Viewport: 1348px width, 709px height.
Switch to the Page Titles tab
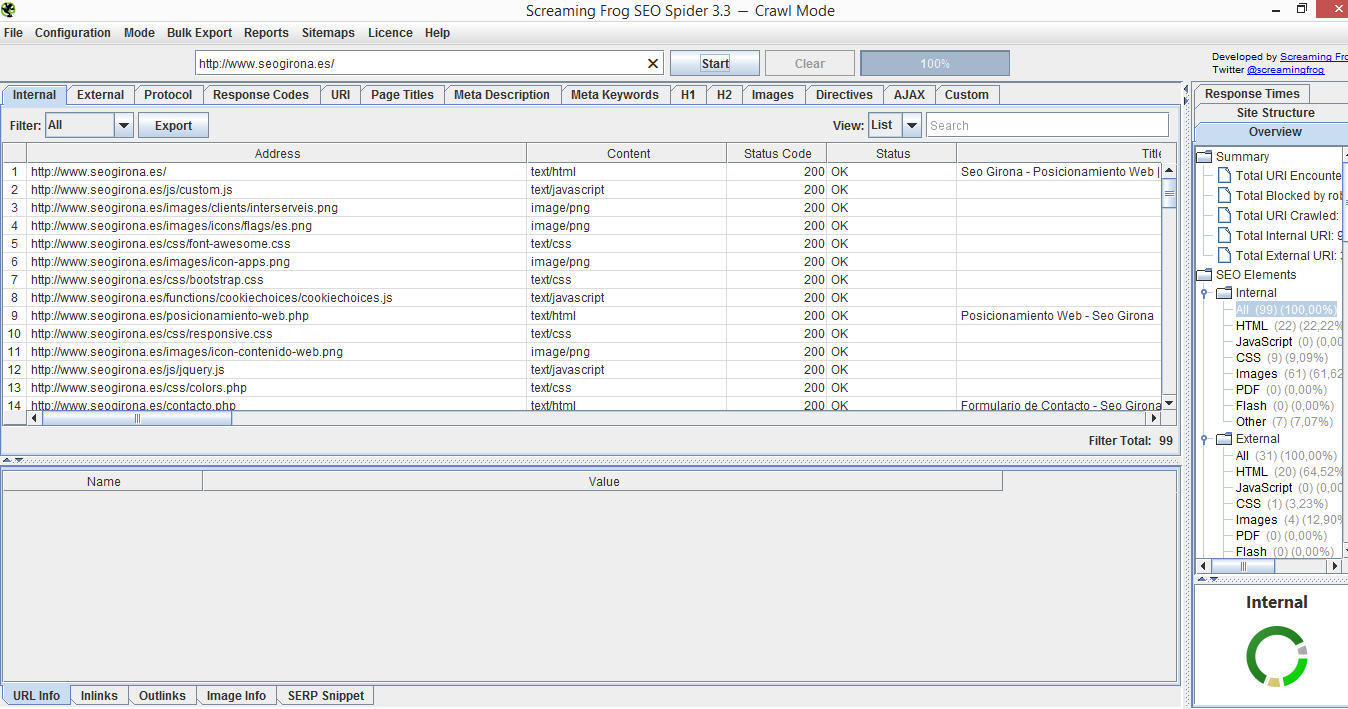click(402, 95)
